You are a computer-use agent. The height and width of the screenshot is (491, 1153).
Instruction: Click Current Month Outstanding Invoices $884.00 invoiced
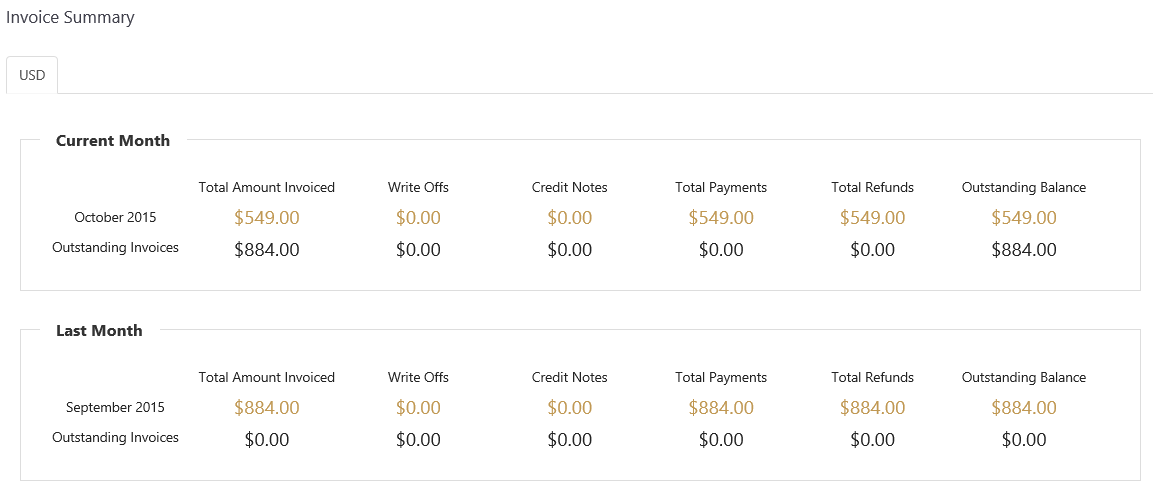(x=267, y=250)
